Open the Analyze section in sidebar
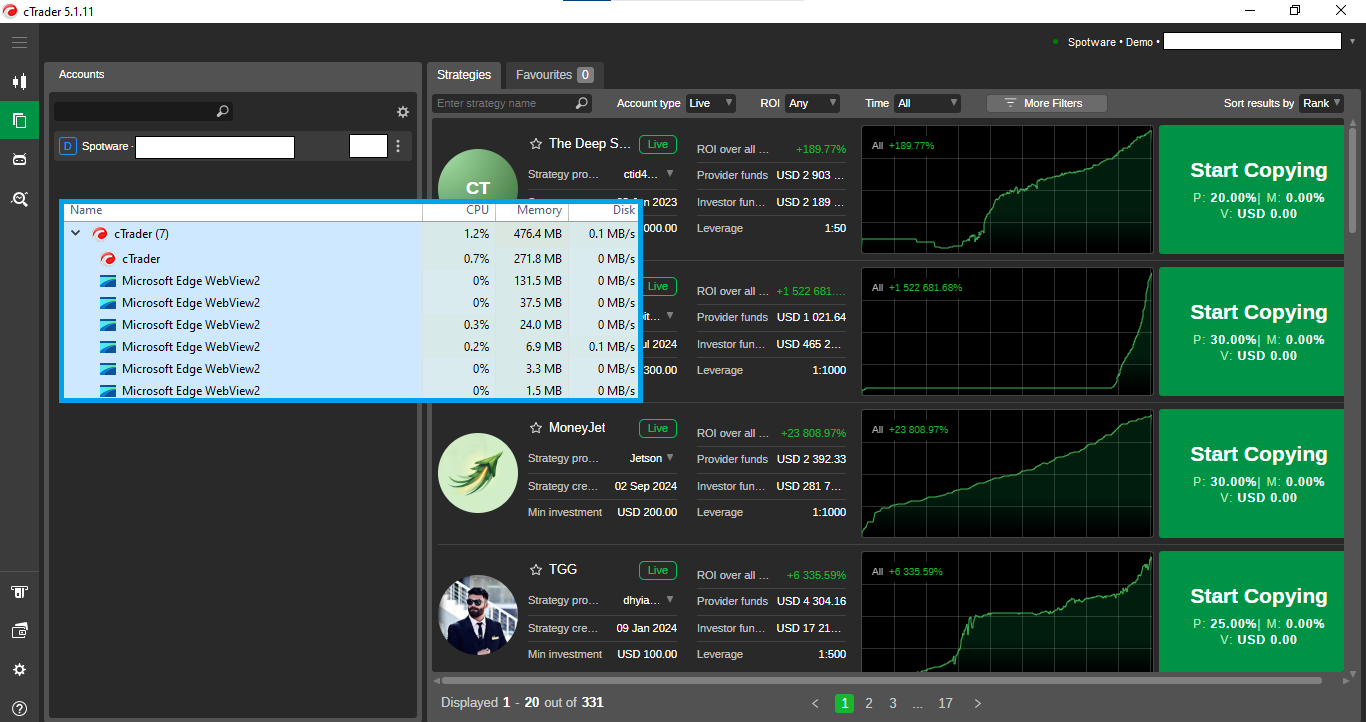Screen dimensions: 1366x722 19,199
